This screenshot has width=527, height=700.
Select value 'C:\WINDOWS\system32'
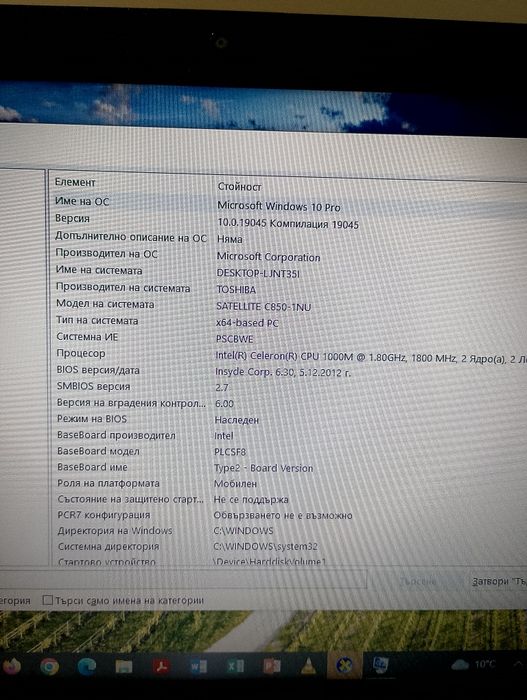coord(265,546)
